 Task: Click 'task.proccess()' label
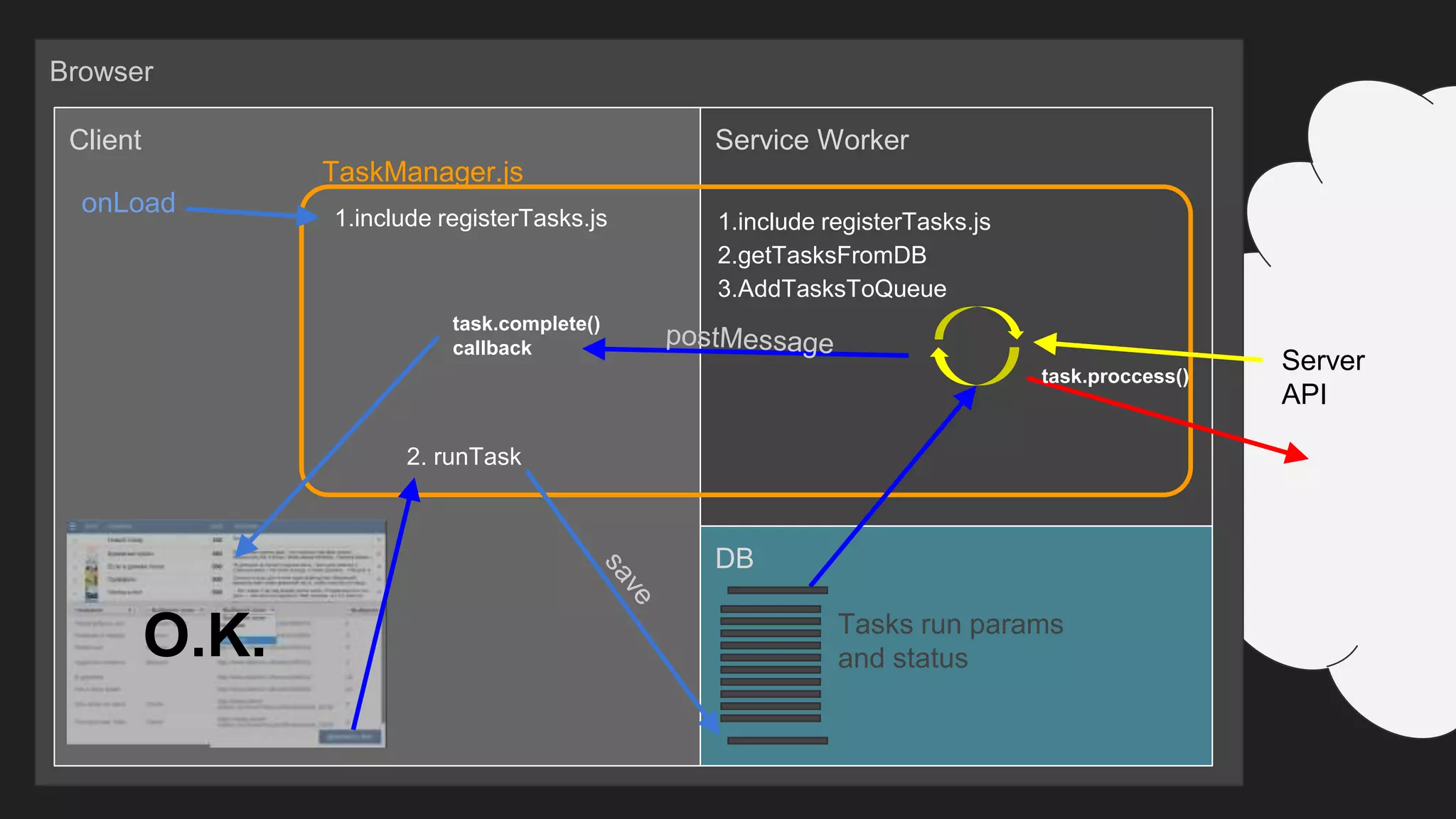point(1115,376)
